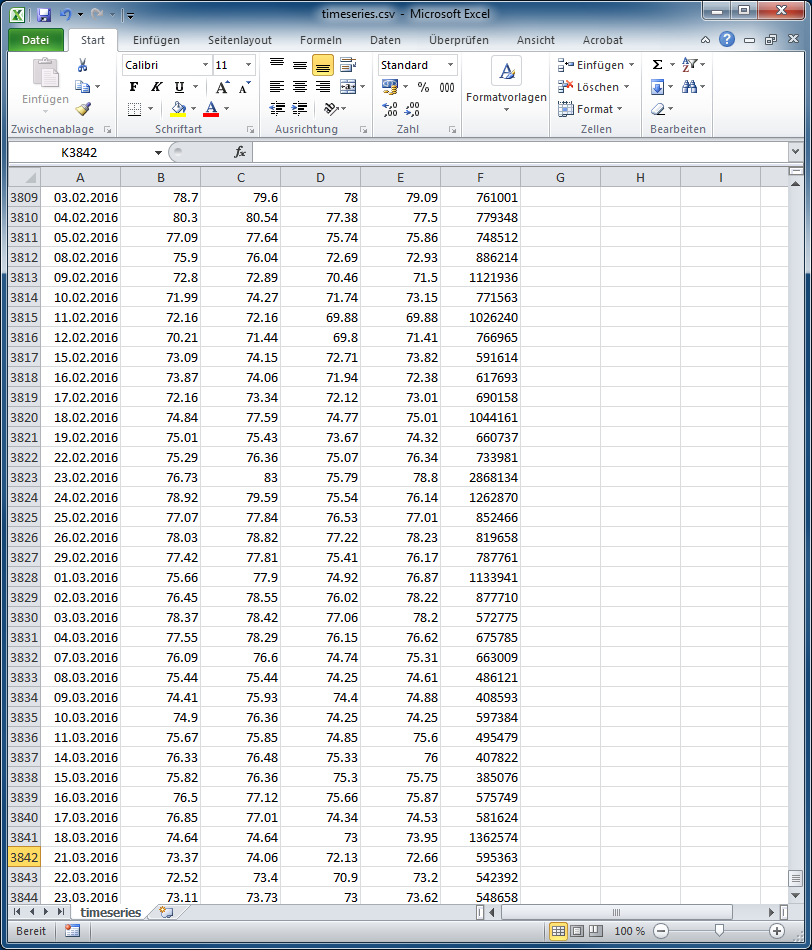
Task: Open Formatvorlagen cell styles
Action: 506,86
